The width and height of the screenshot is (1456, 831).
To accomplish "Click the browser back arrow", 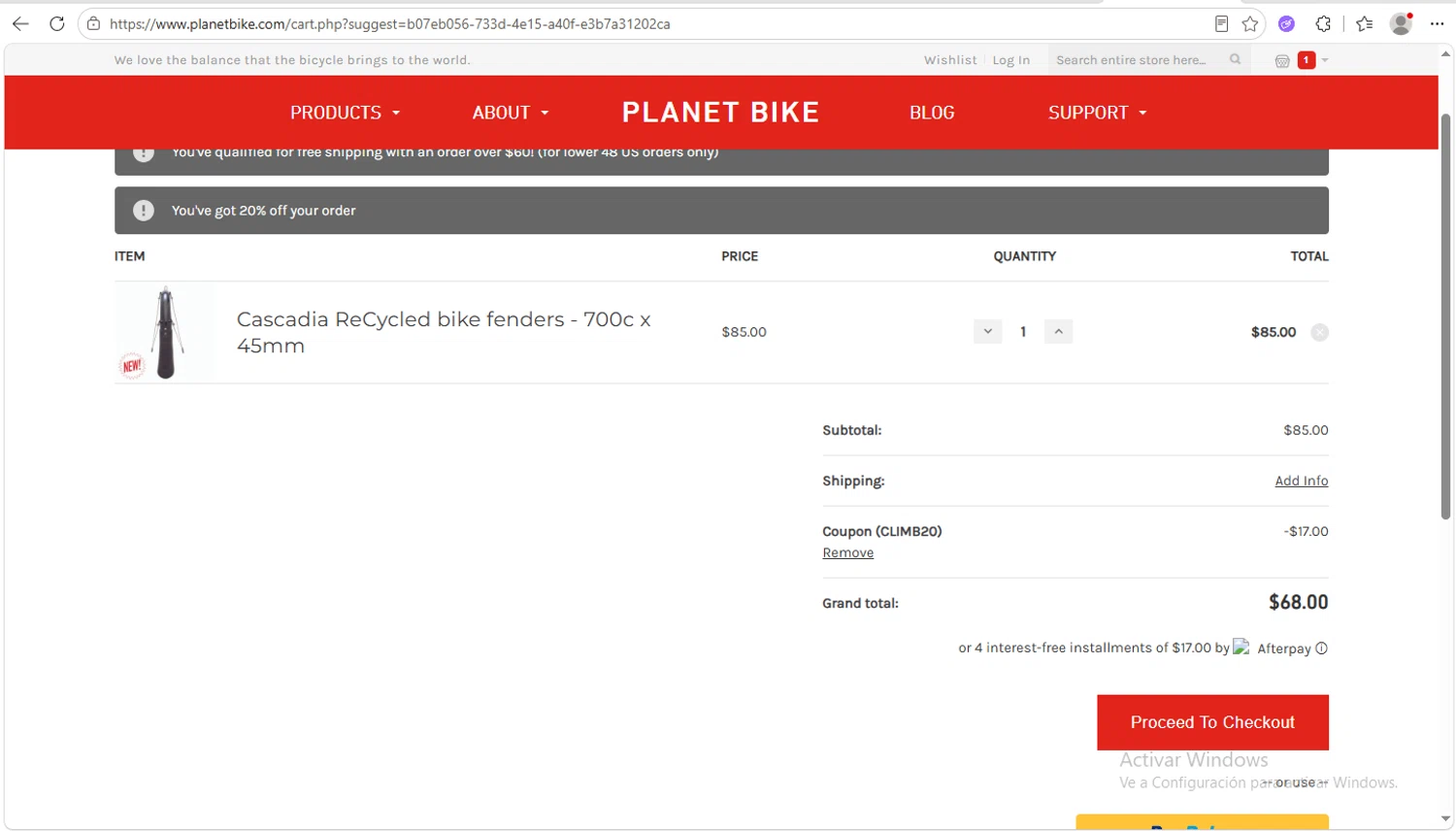I will tap(20, 24).
